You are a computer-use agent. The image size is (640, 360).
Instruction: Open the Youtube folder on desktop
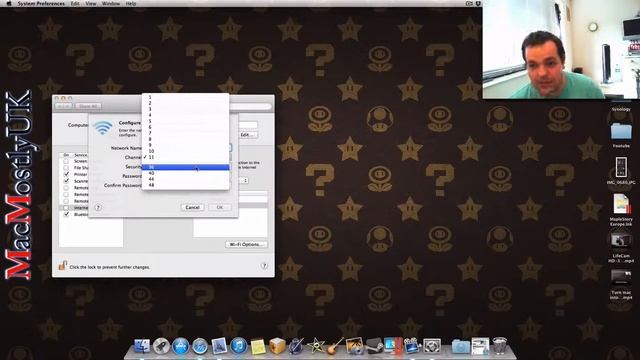tap(621, 135)
